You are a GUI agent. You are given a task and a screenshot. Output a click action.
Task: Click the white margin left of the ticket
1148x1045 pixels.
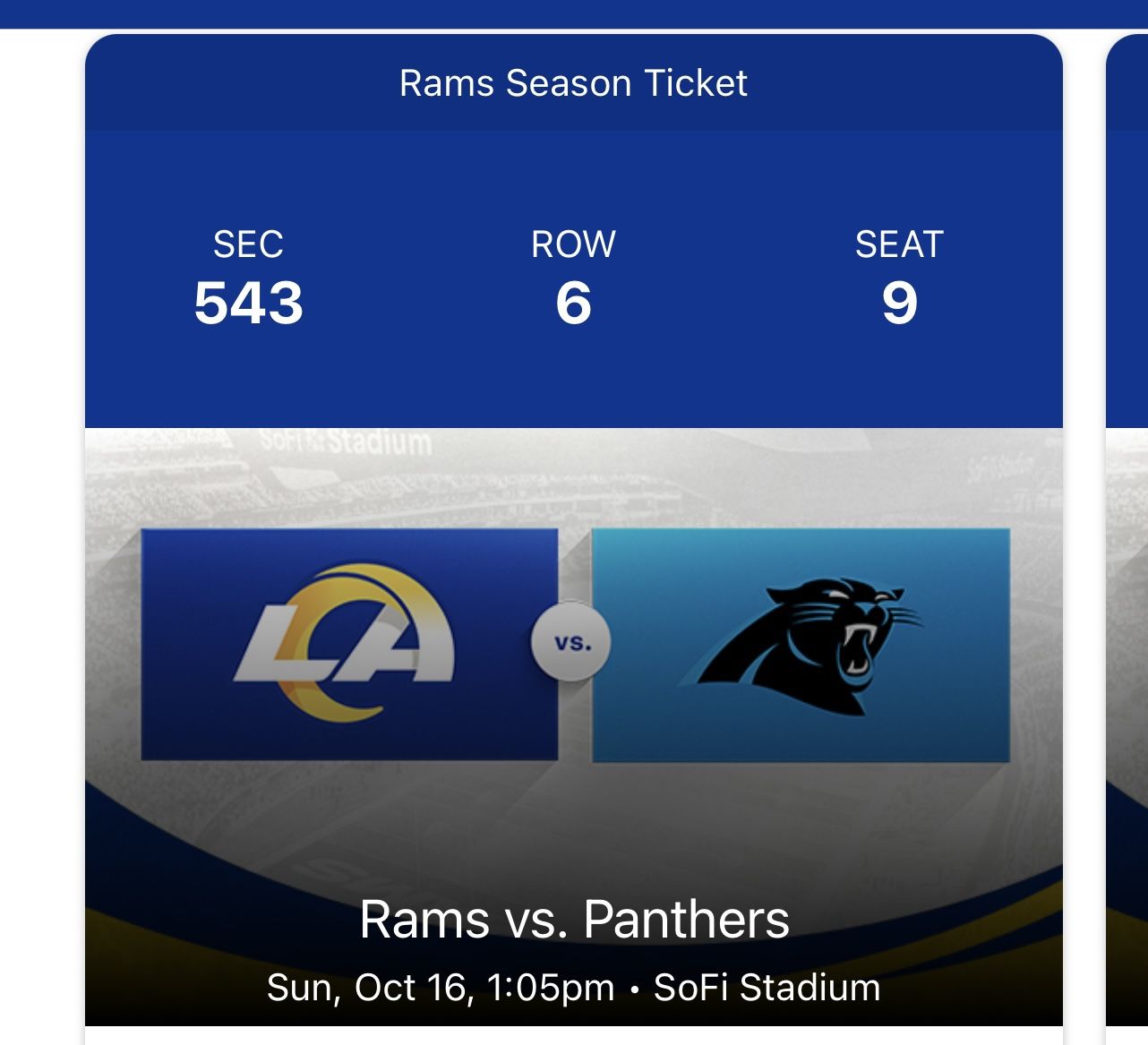point(41,537)
